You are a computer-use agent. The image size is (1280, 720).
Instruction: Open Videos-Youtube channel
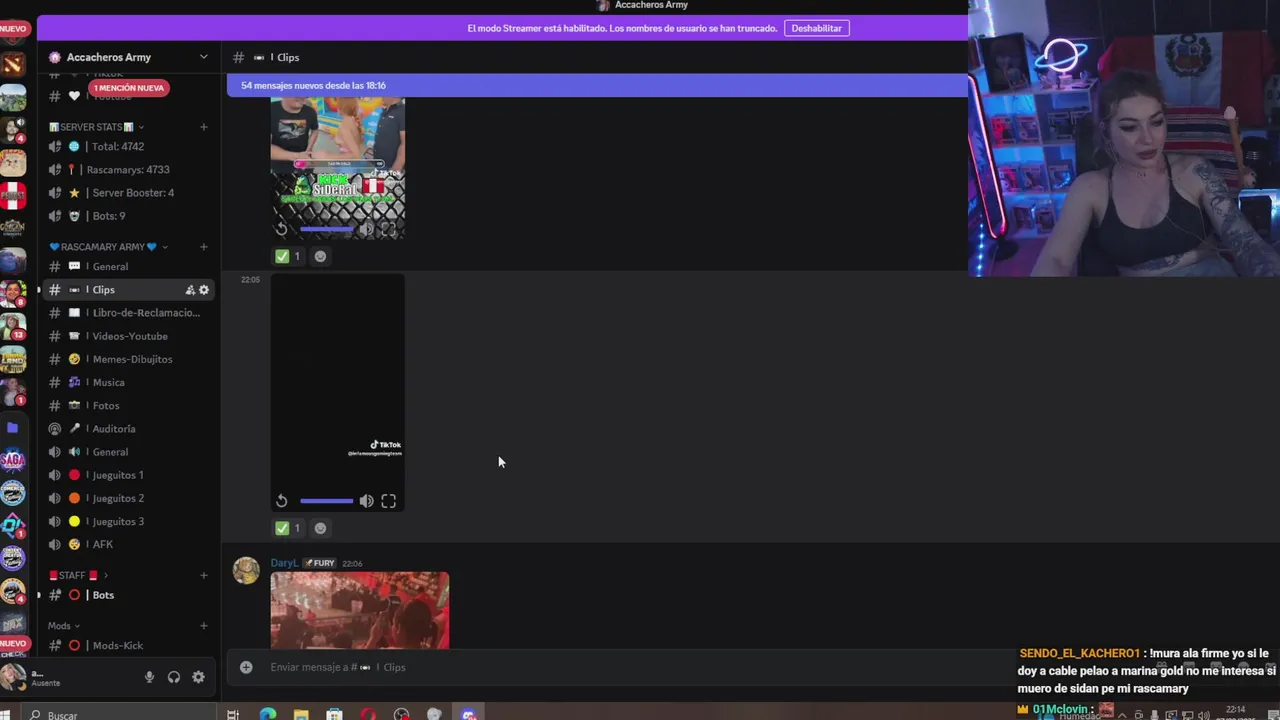(129, 336)
